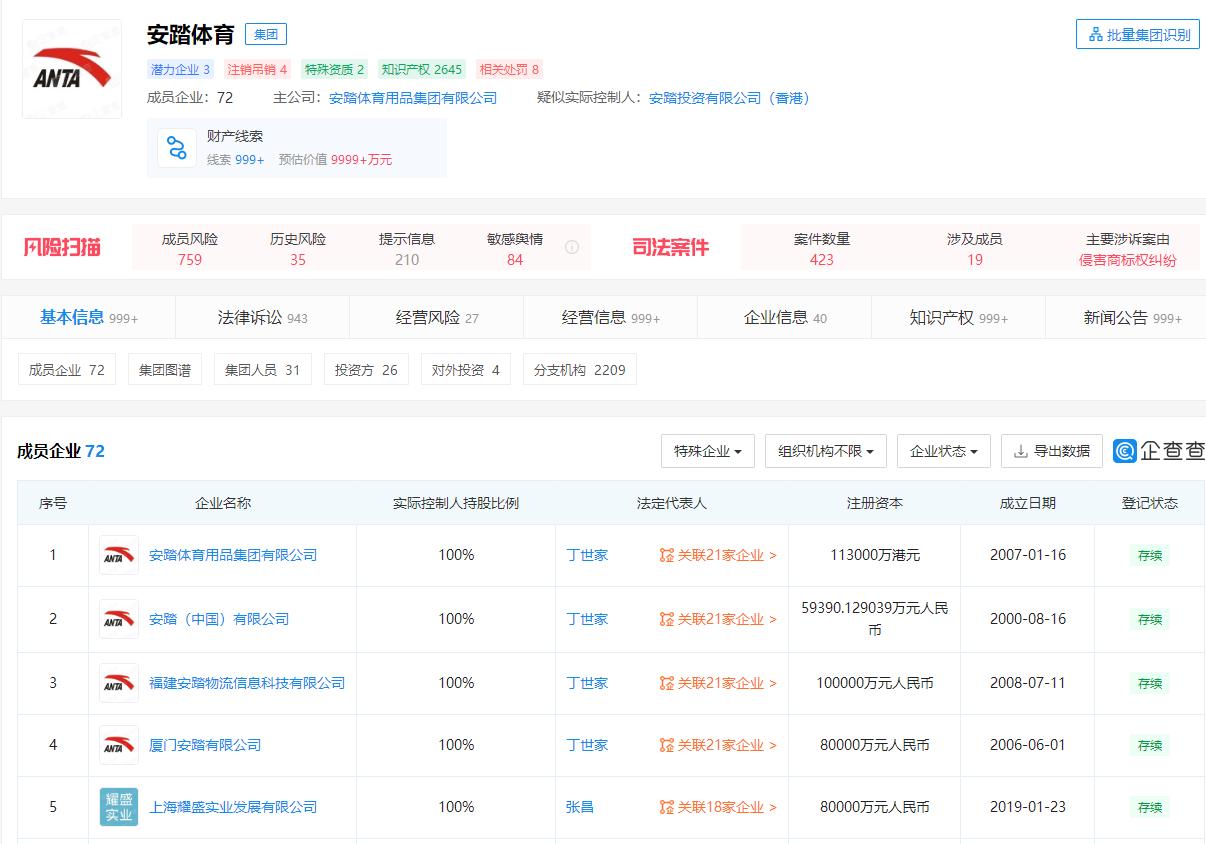Click the red 风险扫描 label icon
Viewport: 1206px width, 844px height.
(61, 248)
